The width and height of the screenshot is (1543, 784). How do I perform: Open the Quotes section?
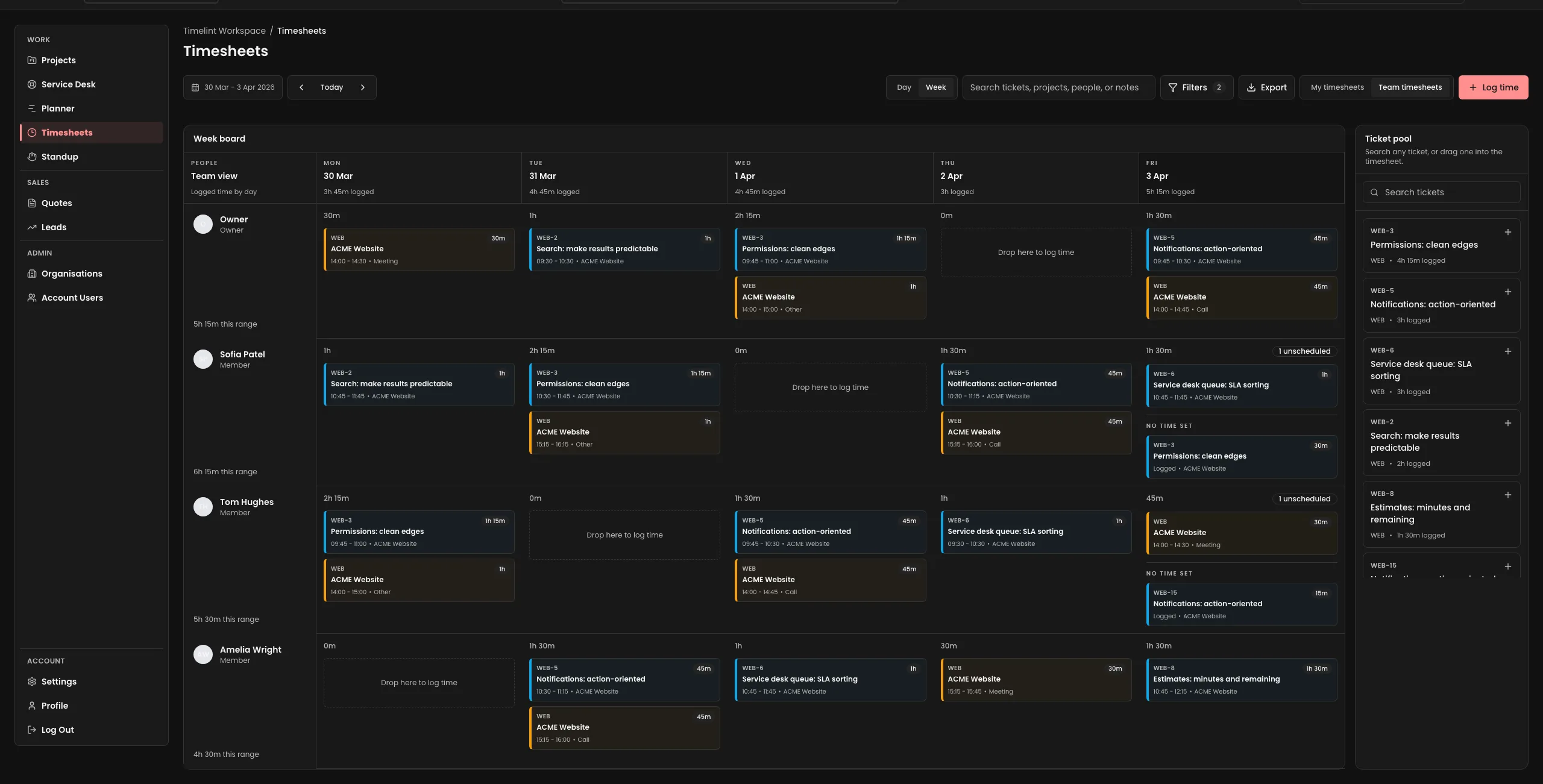[92, 203]
